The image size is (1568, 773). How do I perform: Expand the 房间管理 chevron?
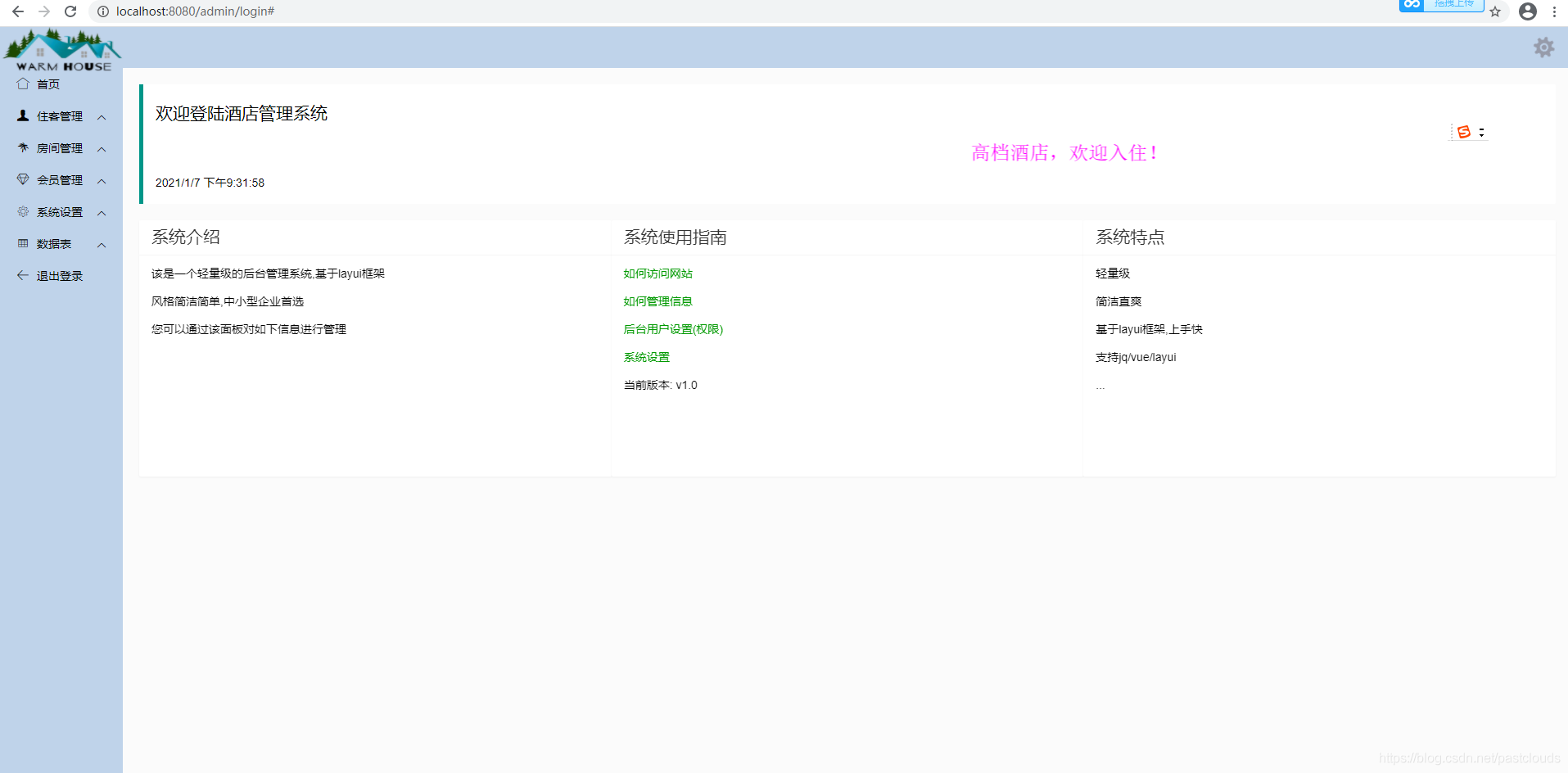click(x=102, y=149)
